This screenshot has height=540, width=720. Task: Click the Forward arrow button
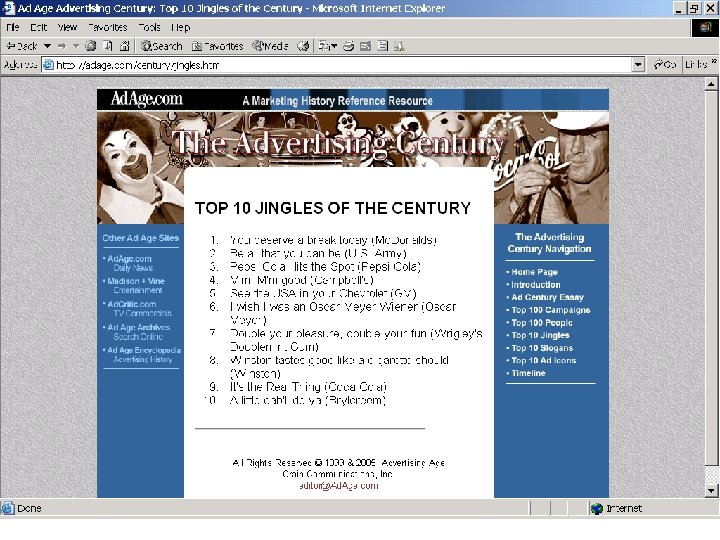coord(62,46)
